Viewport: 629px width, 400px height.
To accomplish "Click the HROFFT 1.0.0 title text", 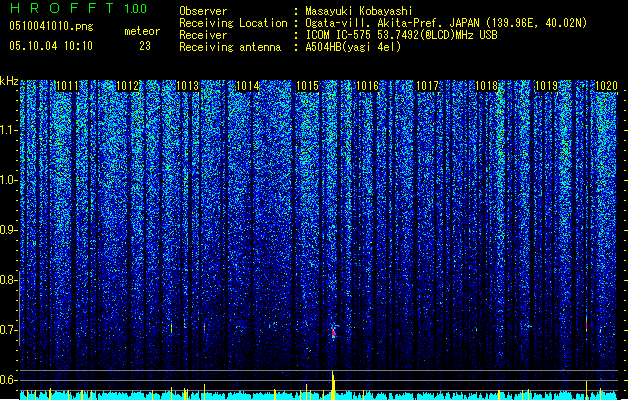I will (x=78, y=8).
